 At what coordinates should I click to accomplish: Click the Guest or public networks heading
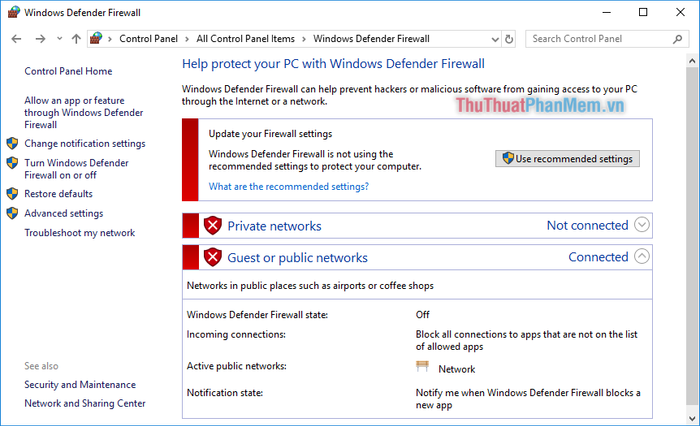point(297,258)
